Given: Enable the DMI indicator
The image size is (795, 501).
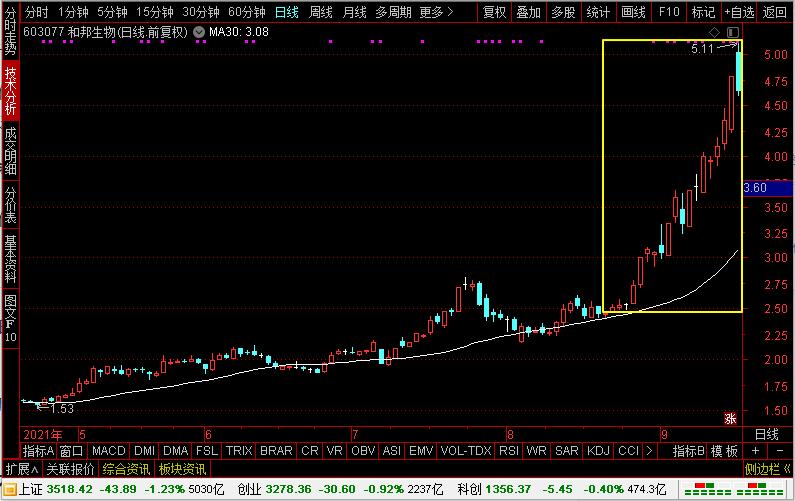Looking at the screenshot, I should tap(144, 451).
